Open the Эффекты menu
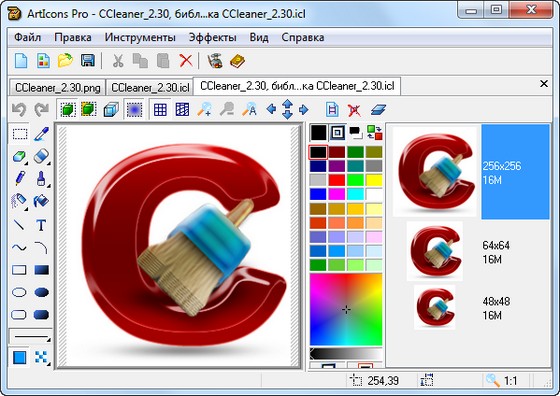This screenshot has height=396, width=560. 212,37
